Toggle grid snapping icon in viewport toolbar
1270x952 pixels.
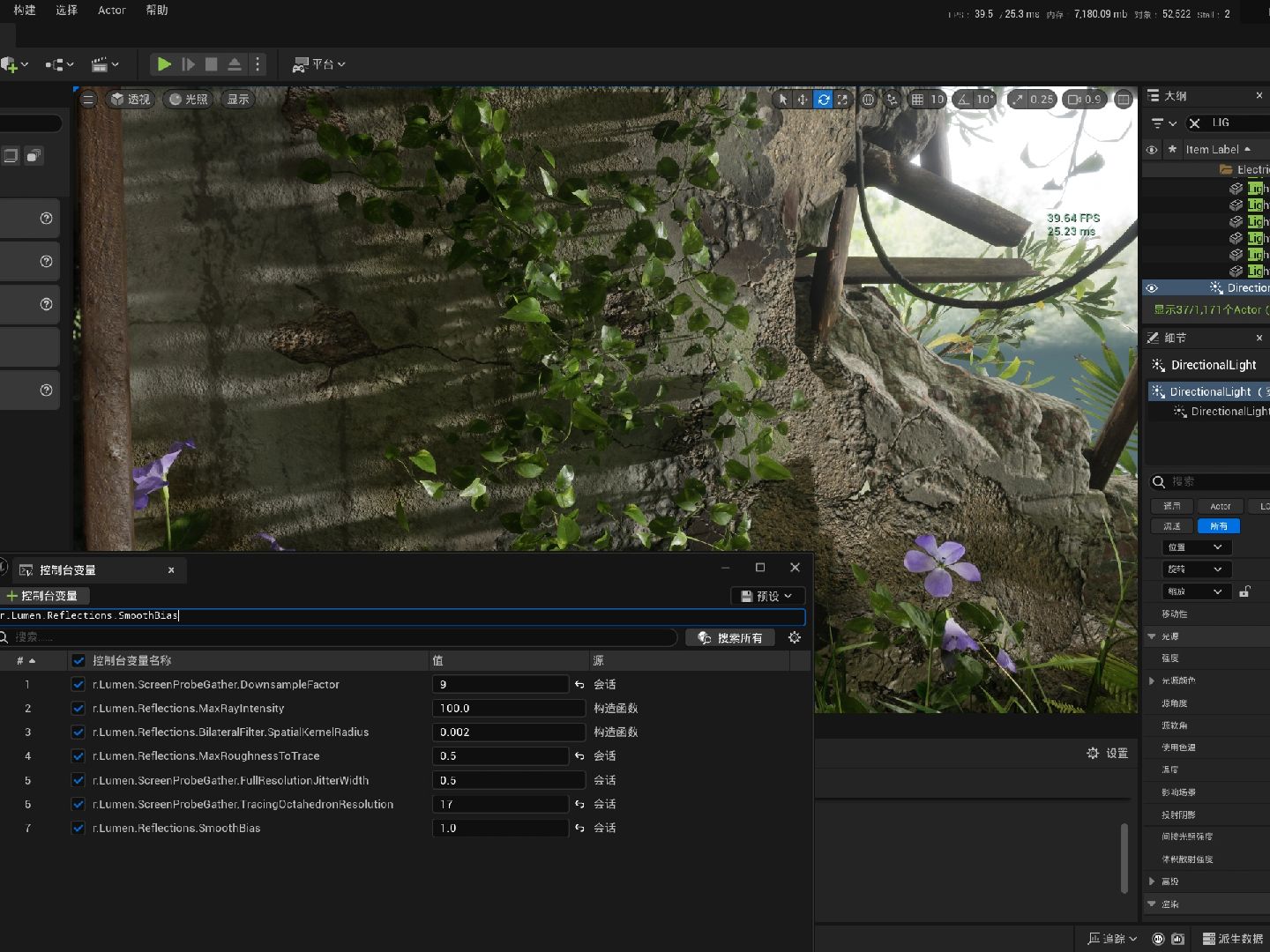pyautogui.click(x=917, y=100)
